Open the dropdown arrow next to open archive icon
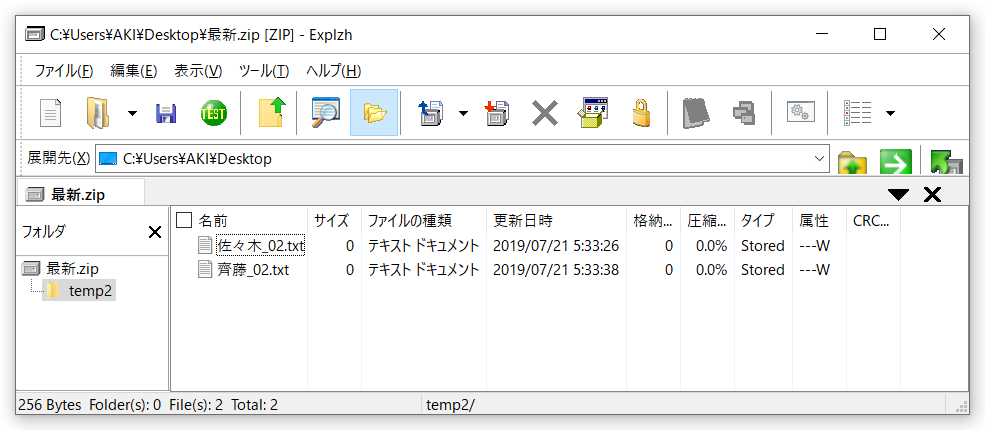 point(132,114)
